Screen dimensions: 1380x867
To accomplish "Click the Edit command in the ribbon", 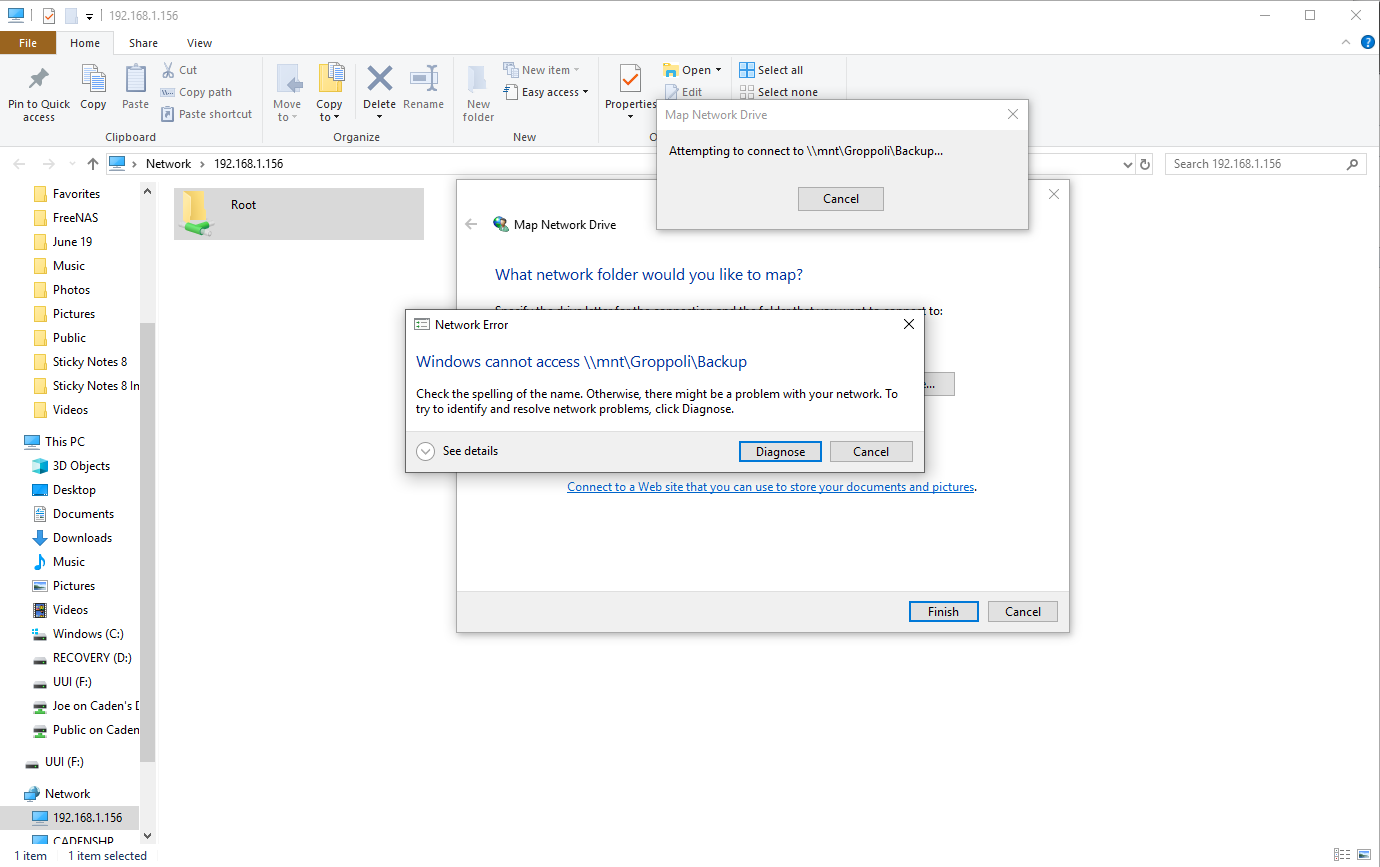I will [683, 92].
